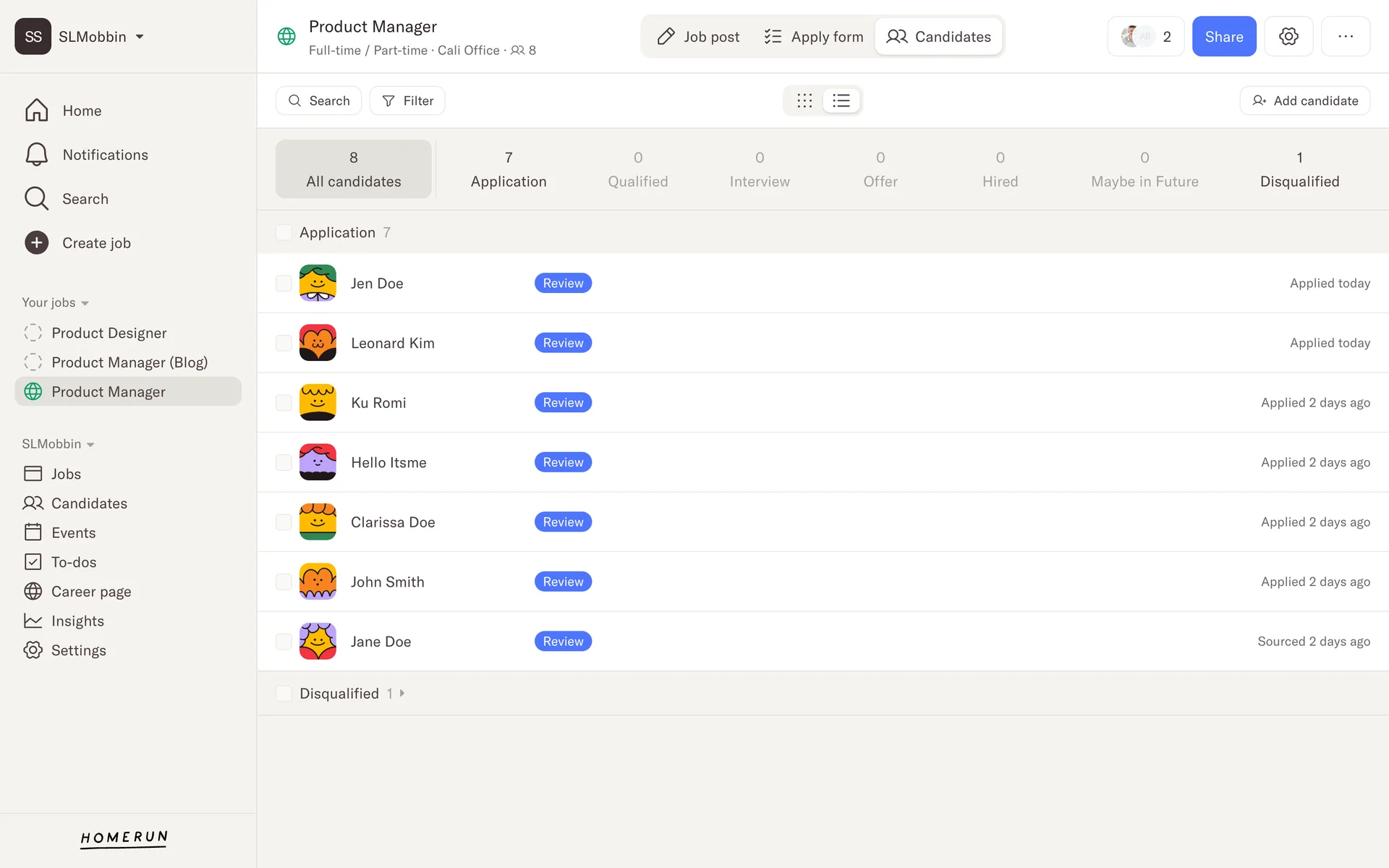Open Notifications bell in sidebar
Image resolution: width=1389 pixels, height=868 pixels.
pos(37,155)
